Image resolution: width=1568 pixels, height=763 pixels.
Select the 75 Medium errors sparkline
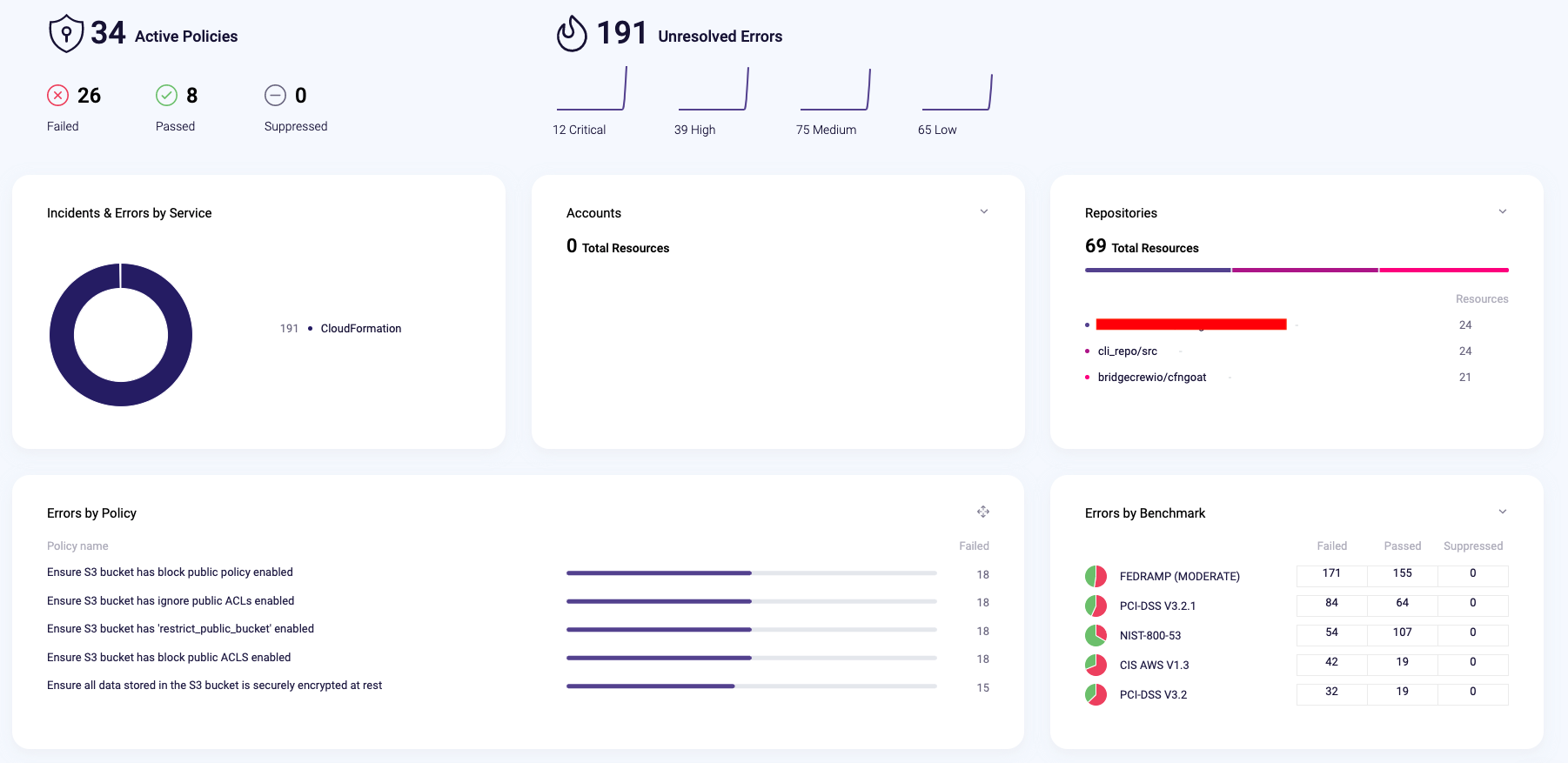pos(835,89)
